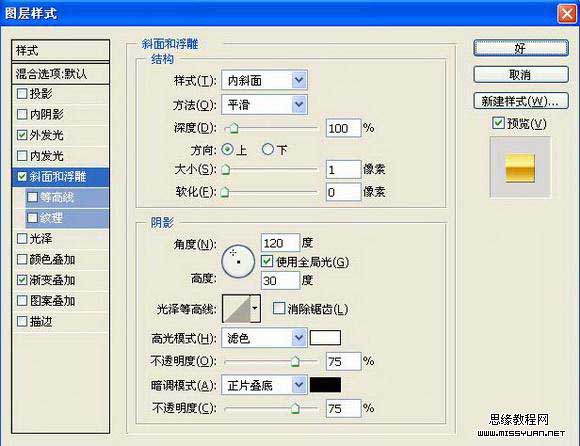
Task: Click the 新建样式 button
Action: (521, 101)
